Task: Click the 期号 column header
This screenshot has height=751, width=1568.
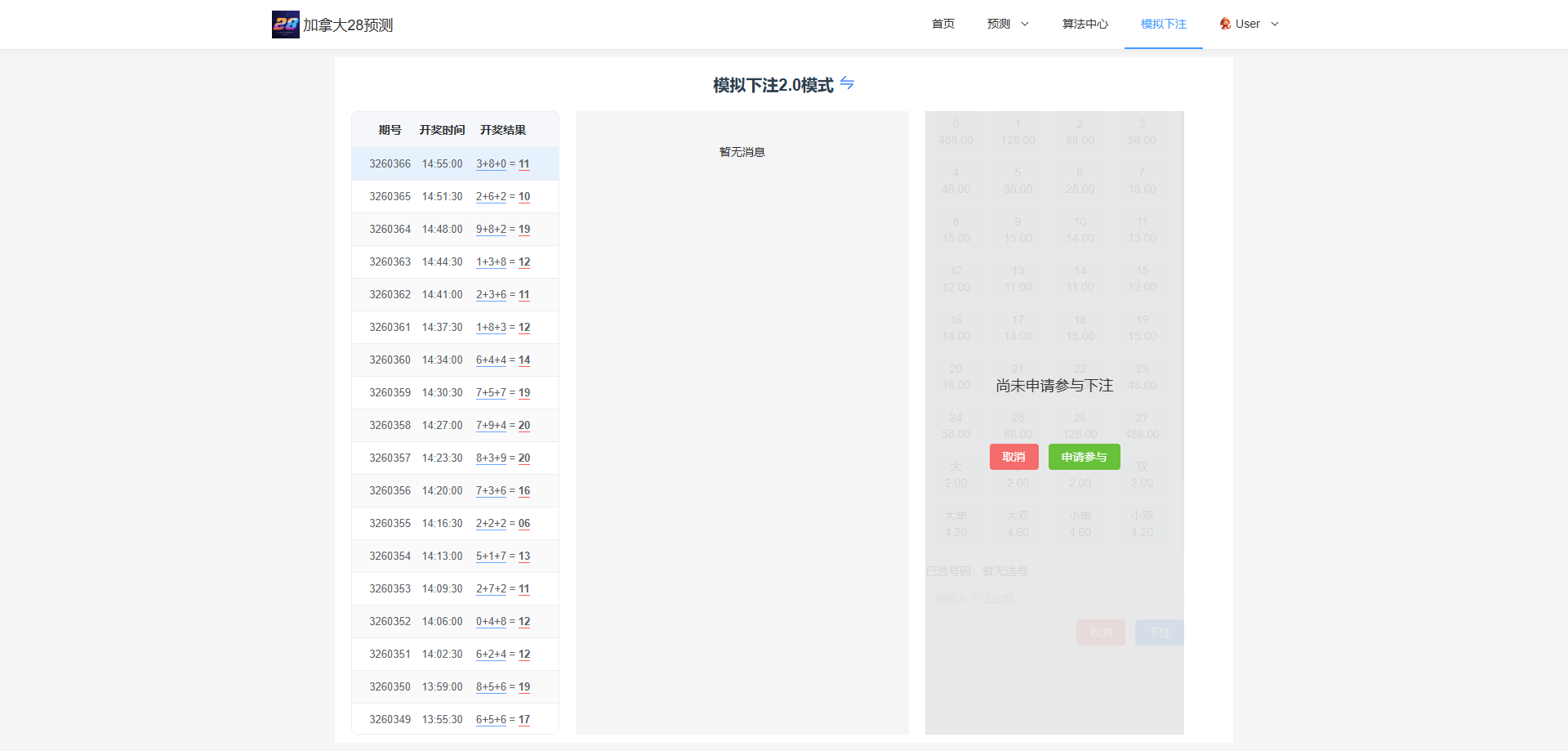Action: [x=390, y=130]
